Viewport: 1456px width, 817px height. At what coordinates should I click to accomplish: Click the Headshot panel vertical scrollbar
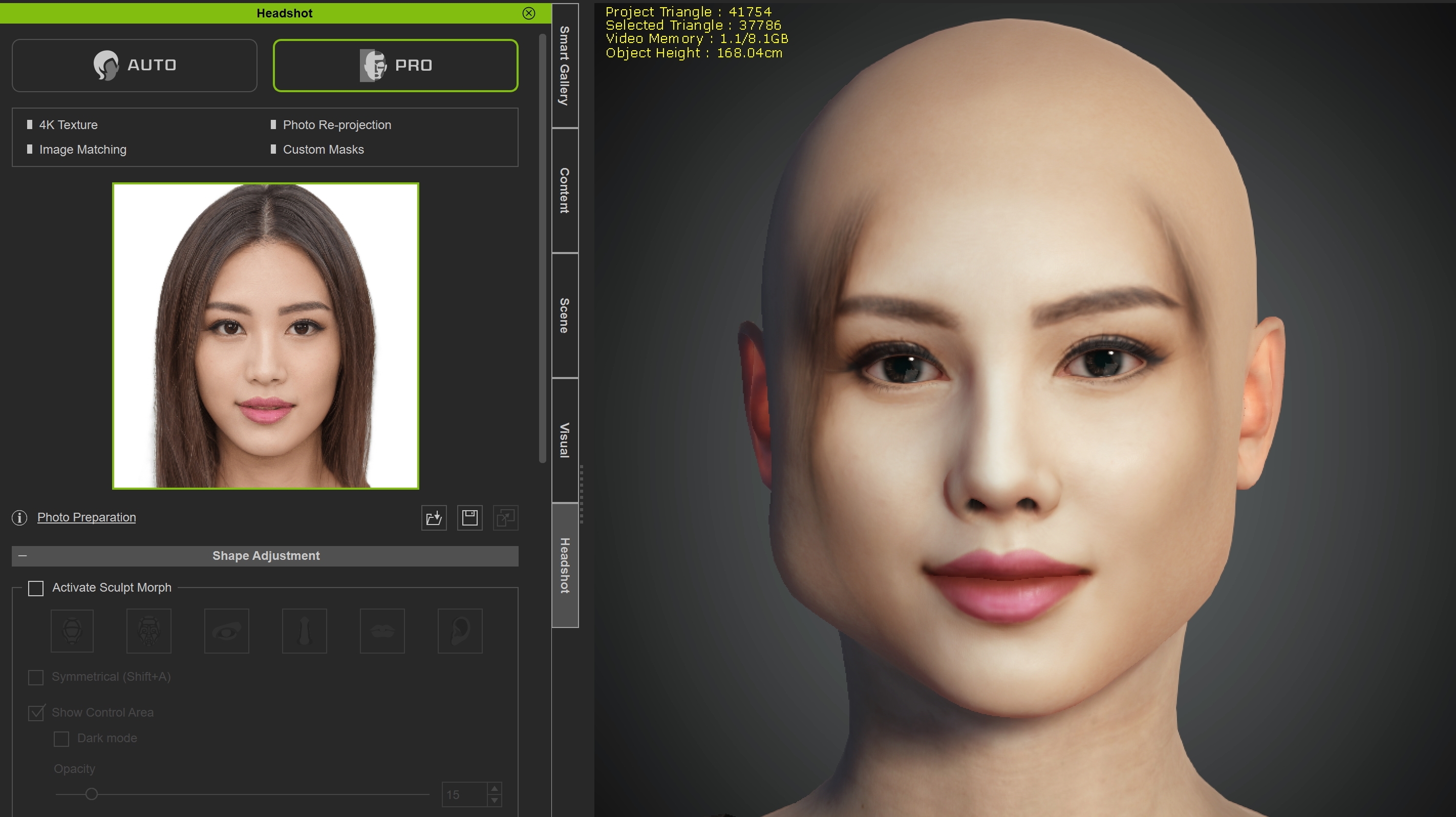(x=543, y=247)
